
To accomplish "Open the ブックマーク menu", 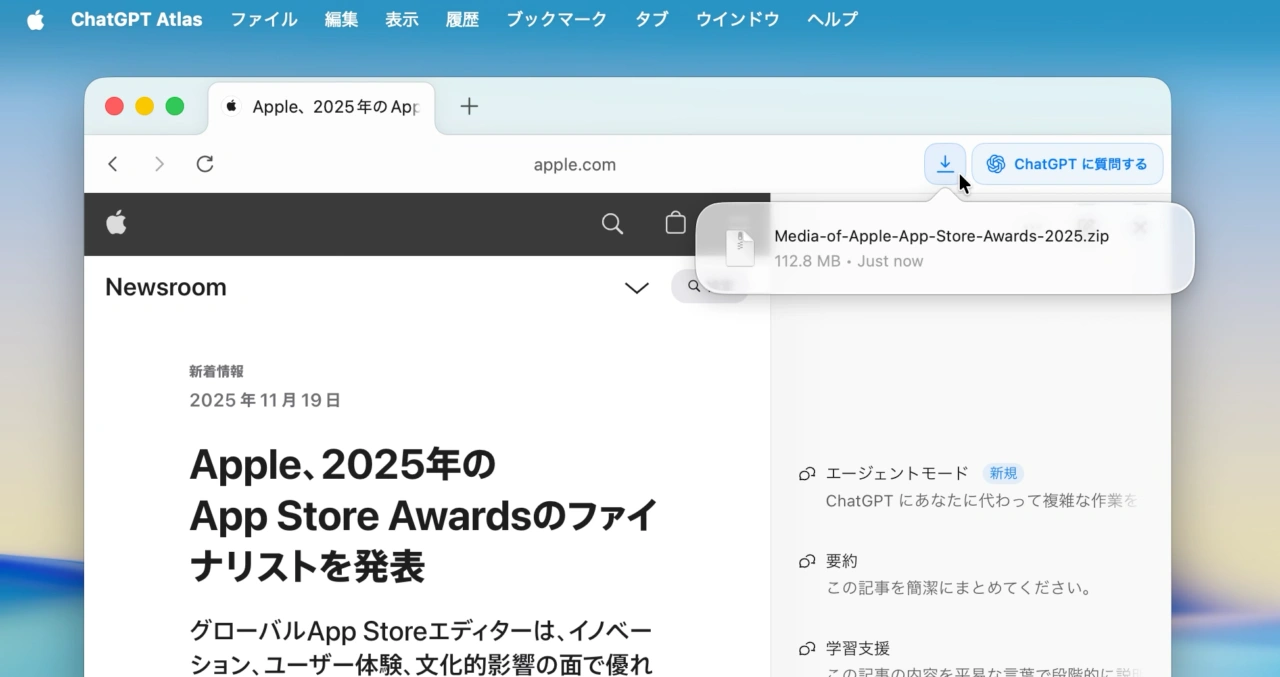I will [556, 19].
